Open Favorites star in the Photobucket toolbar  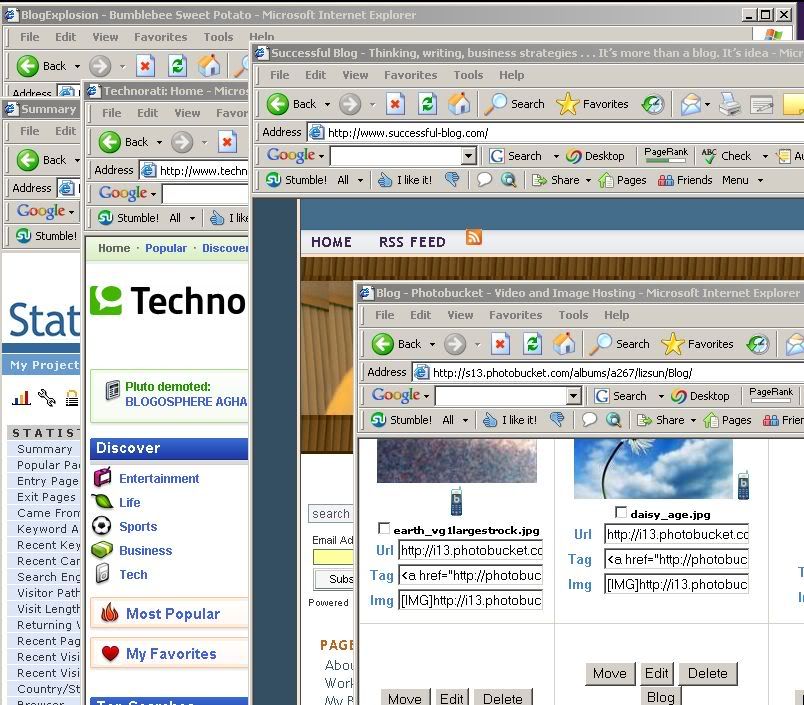pos(697,344)
